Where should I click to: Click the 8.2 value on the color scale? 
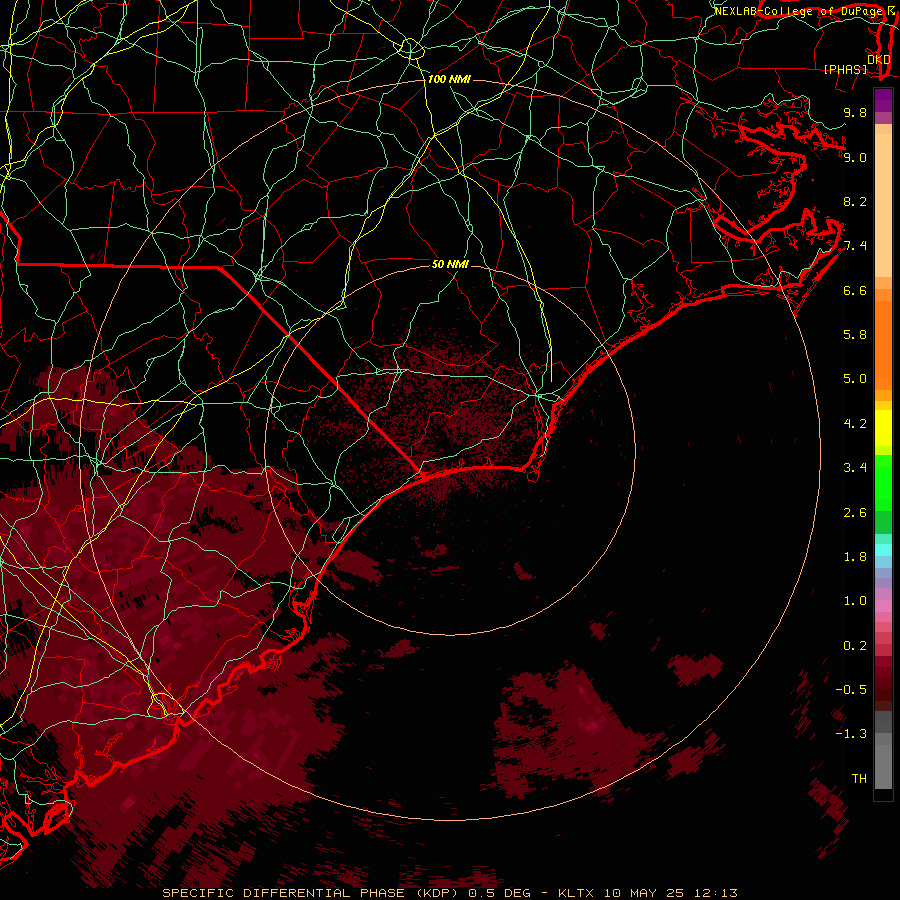coord(855,201)
